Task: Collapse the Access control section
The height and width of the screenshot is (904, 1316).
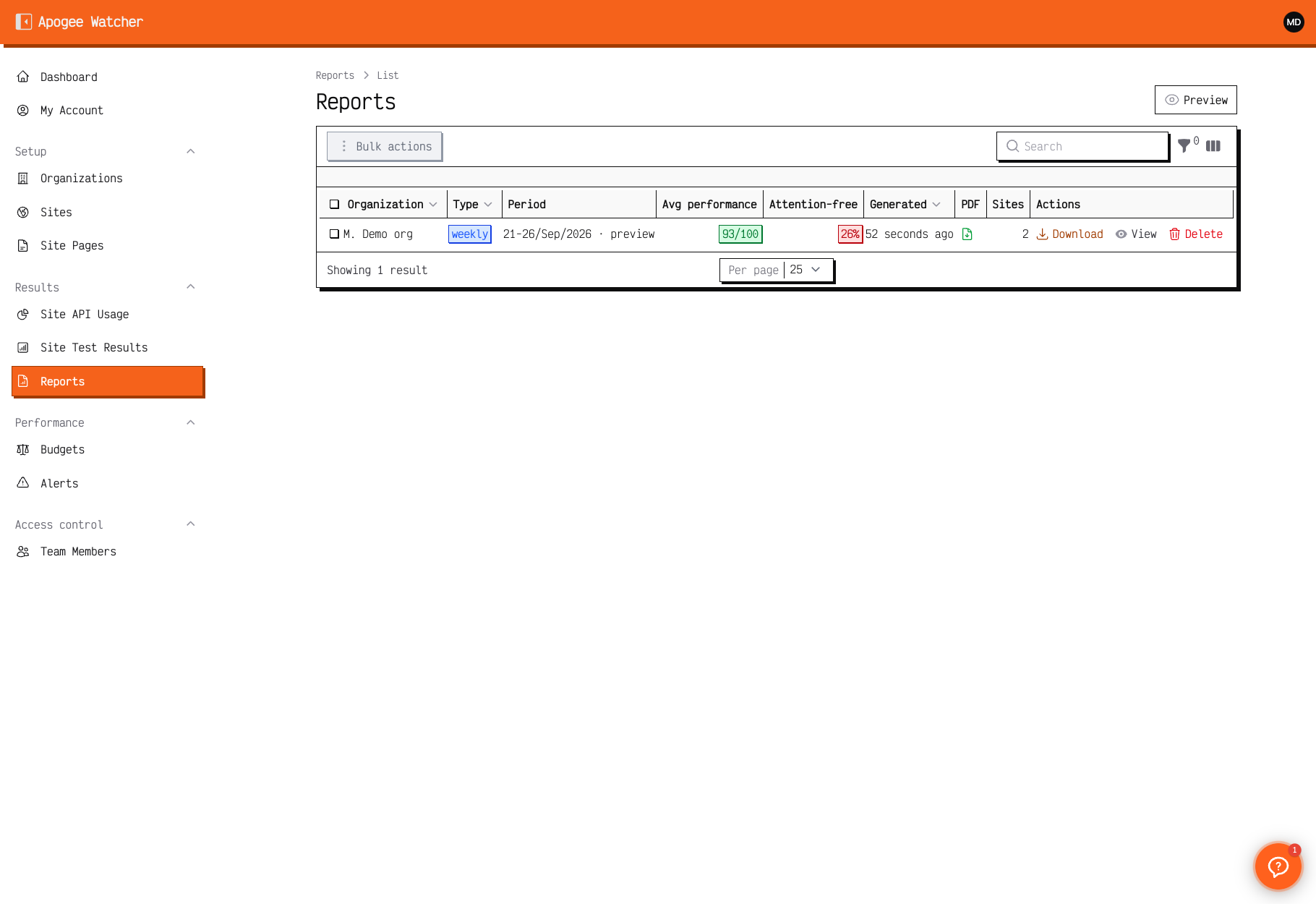Action: point(191,524)
